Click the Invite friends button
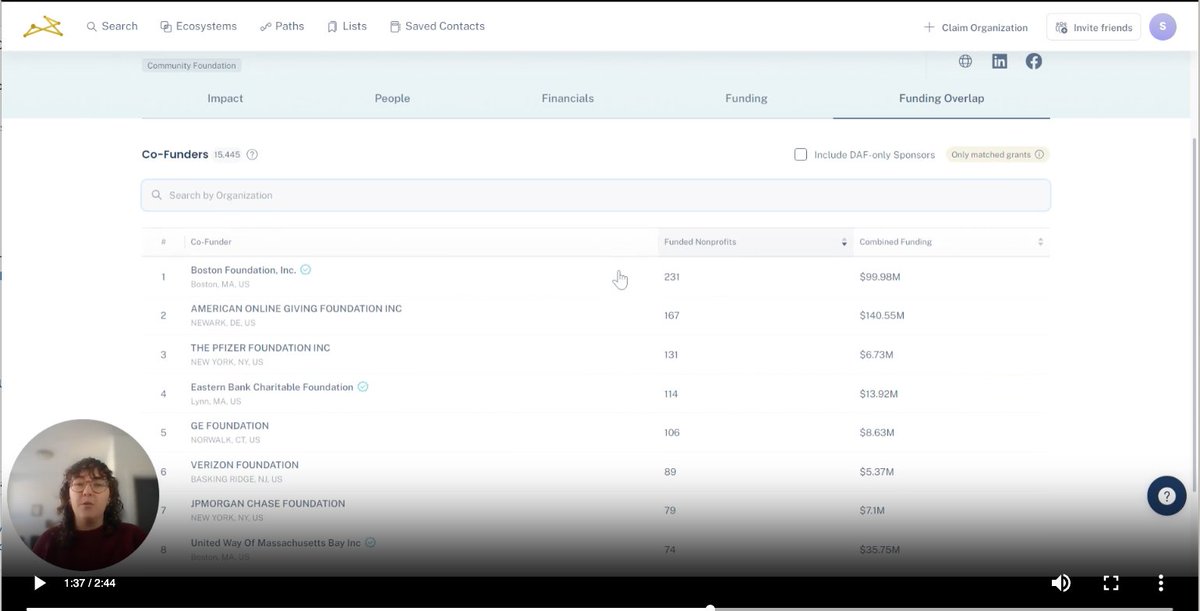This screenshot has height=611, width=1200. [1093, 26]
